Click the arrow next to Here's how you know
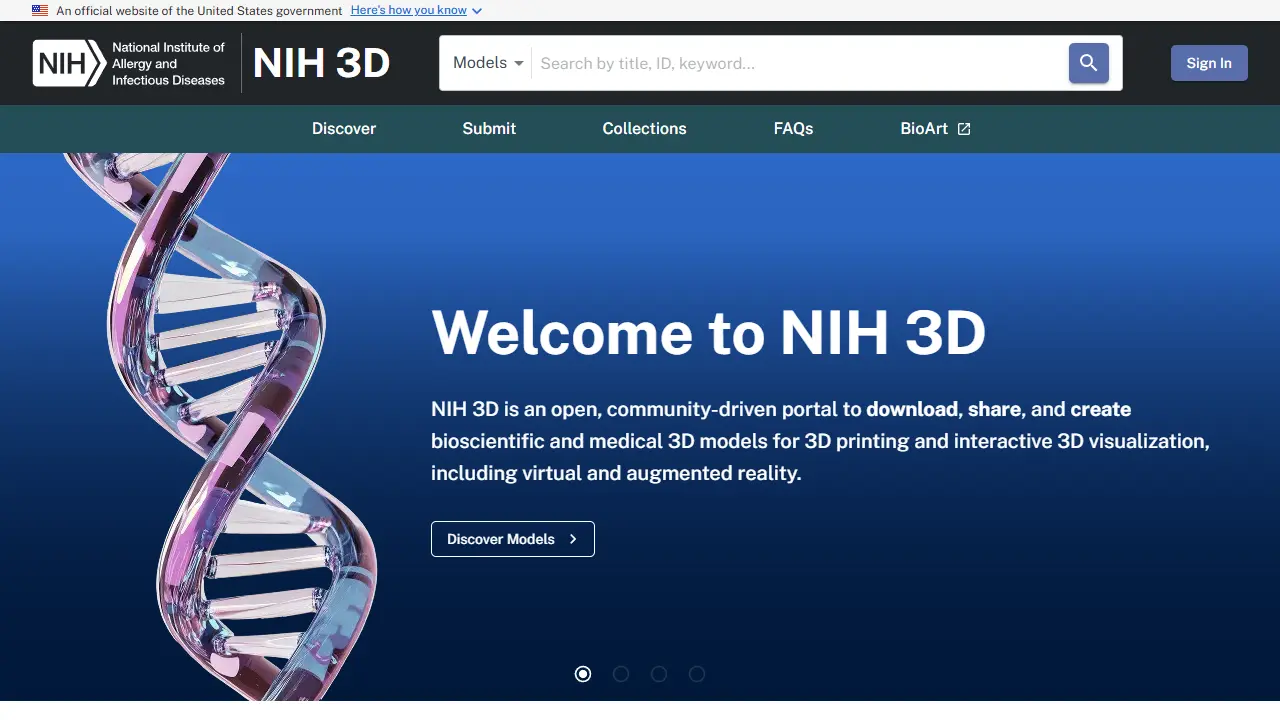The height and width of the screenshot is (720, 1280). (x=477, y=10)
